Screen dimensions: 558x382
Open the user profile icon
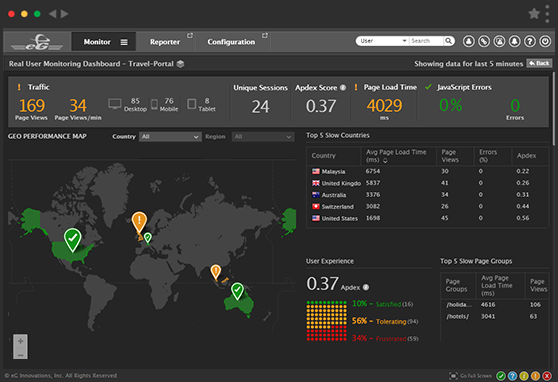pos(469,41)
